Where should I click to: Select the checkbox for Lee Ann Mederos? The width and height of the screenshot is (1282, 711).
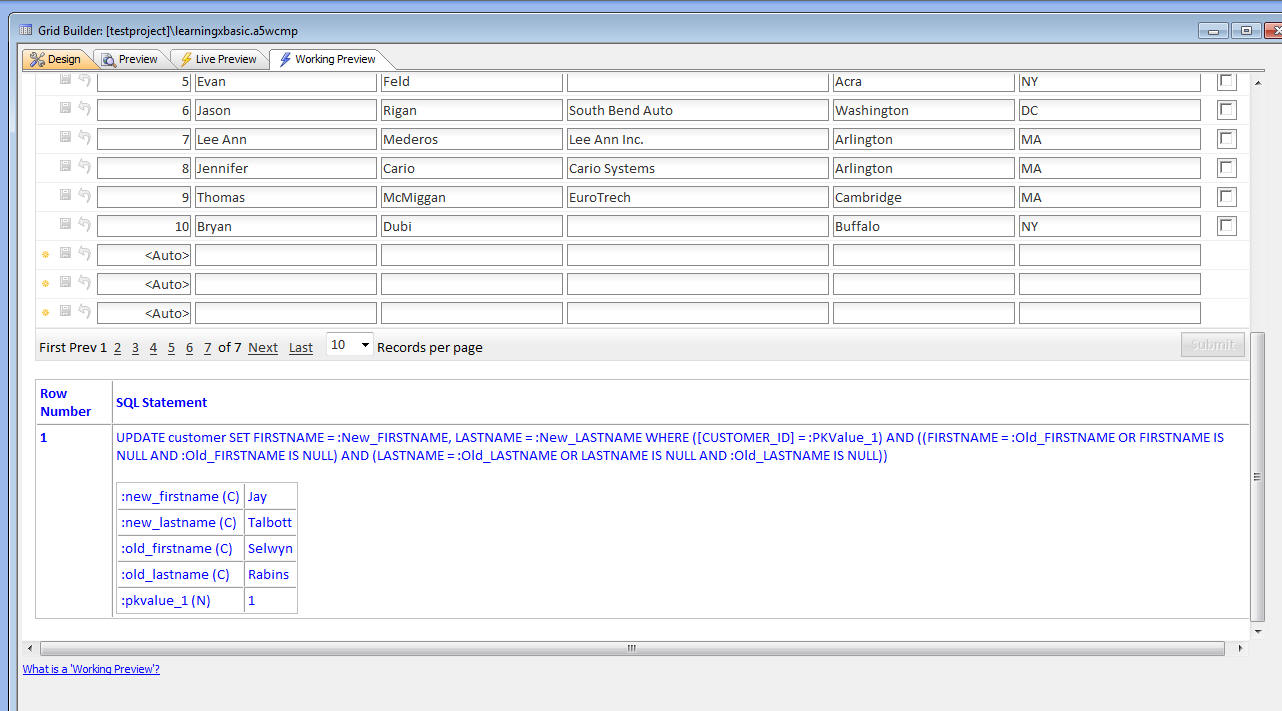1226,139
